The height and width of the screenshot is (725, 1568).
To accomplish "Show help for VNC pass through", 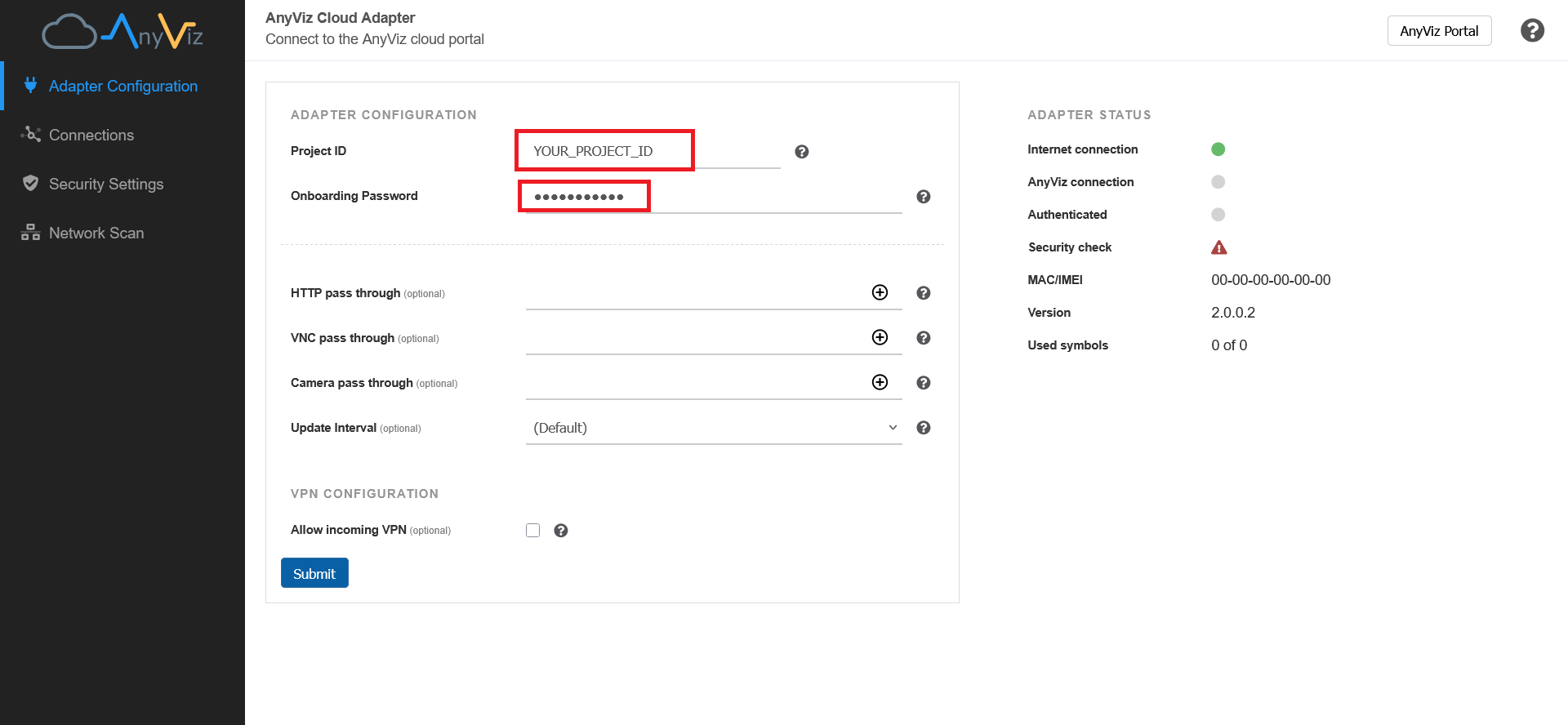I will (x=924, y=338).
